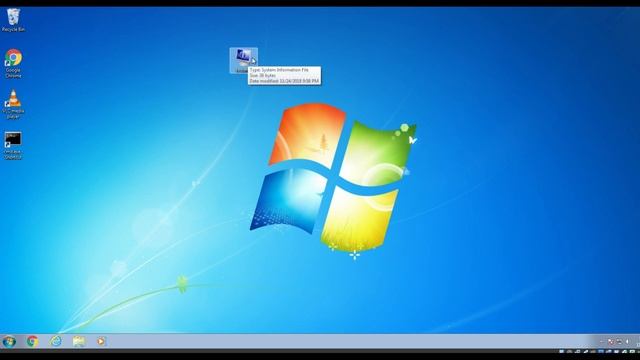The image size is (640, 360).
Task: Launch Internet Explorer from the taskbar
Action: [x=56, y=341]
